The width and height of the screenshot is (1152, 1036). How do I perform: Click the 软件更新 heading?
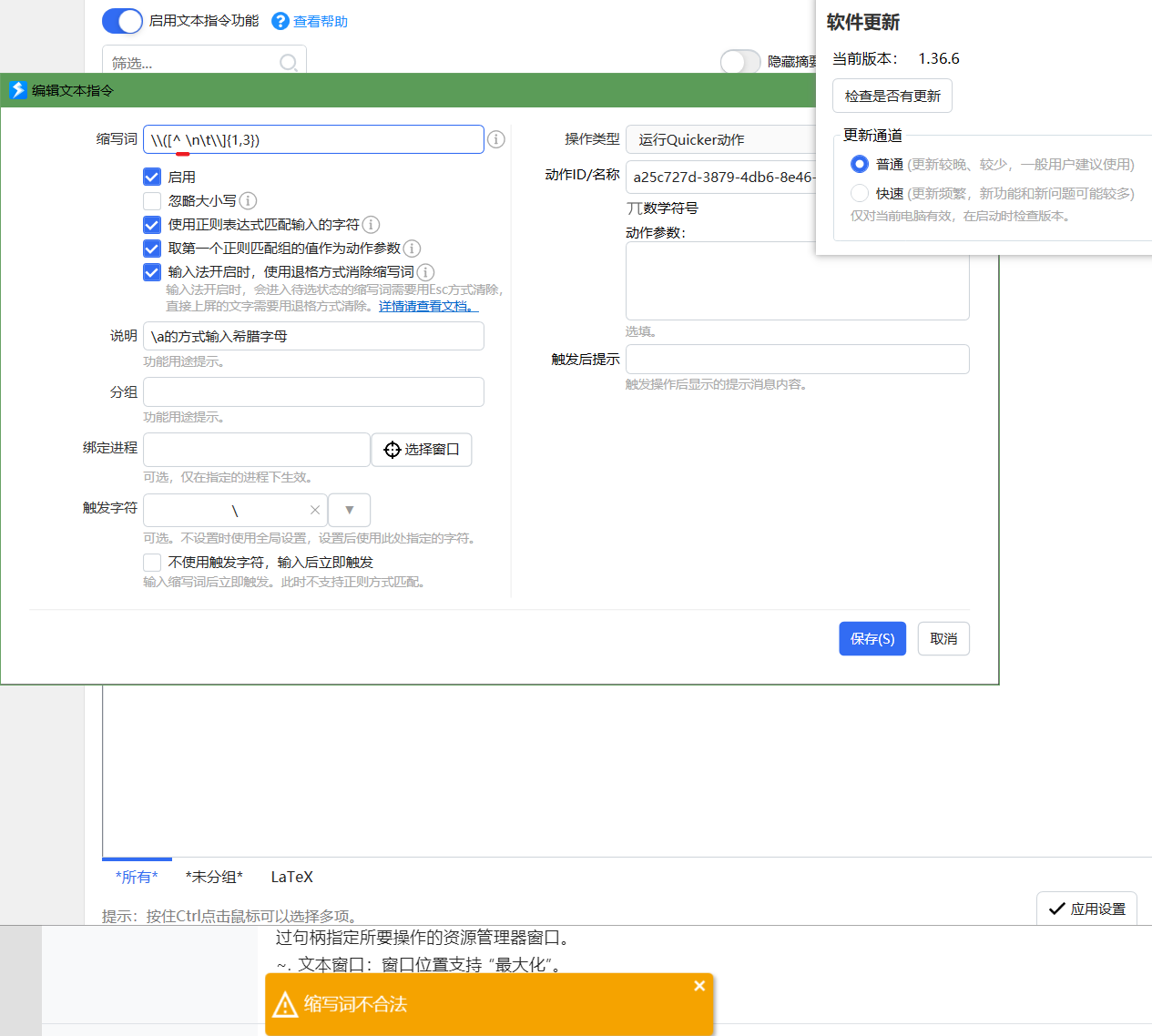[863, 22]
